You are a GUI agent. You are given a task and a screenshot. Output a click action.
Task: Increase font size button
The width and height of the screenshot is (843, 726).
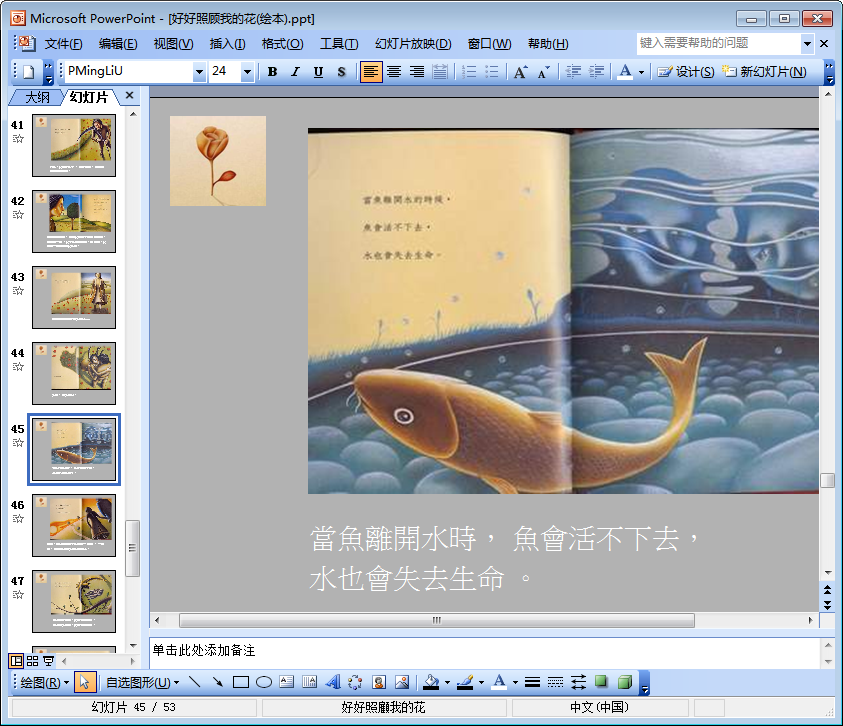(x=520, y=72)
